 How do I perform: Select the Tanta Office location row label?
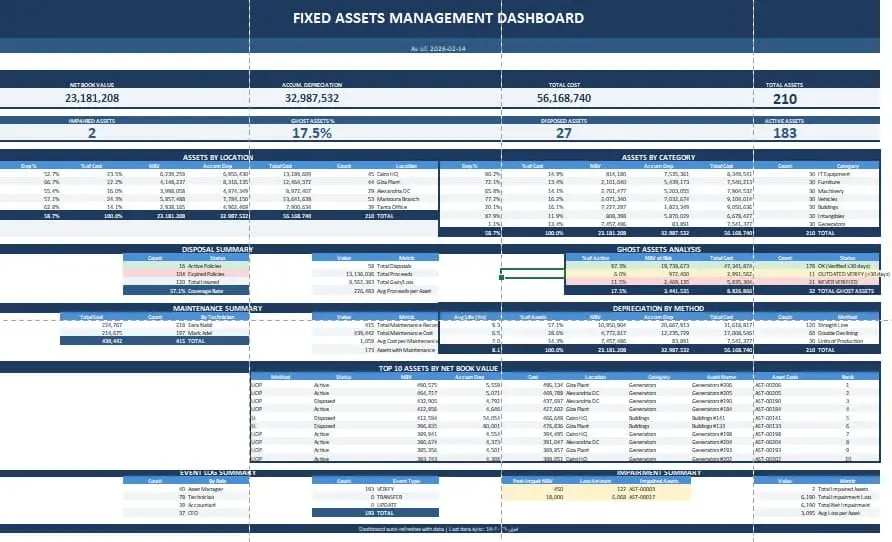[391, 207]
